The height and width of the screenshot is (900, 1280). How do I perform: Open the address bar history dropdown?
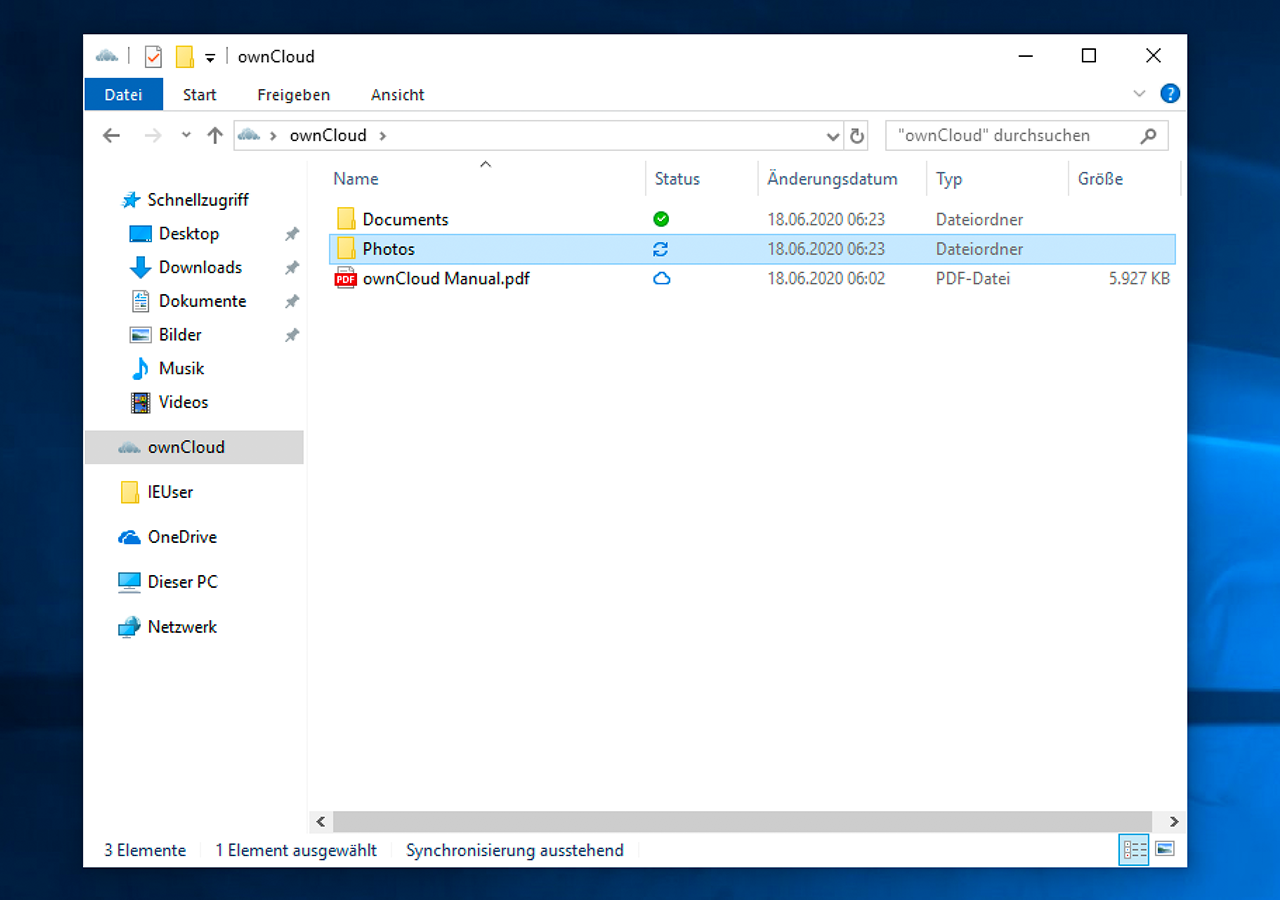834,135
